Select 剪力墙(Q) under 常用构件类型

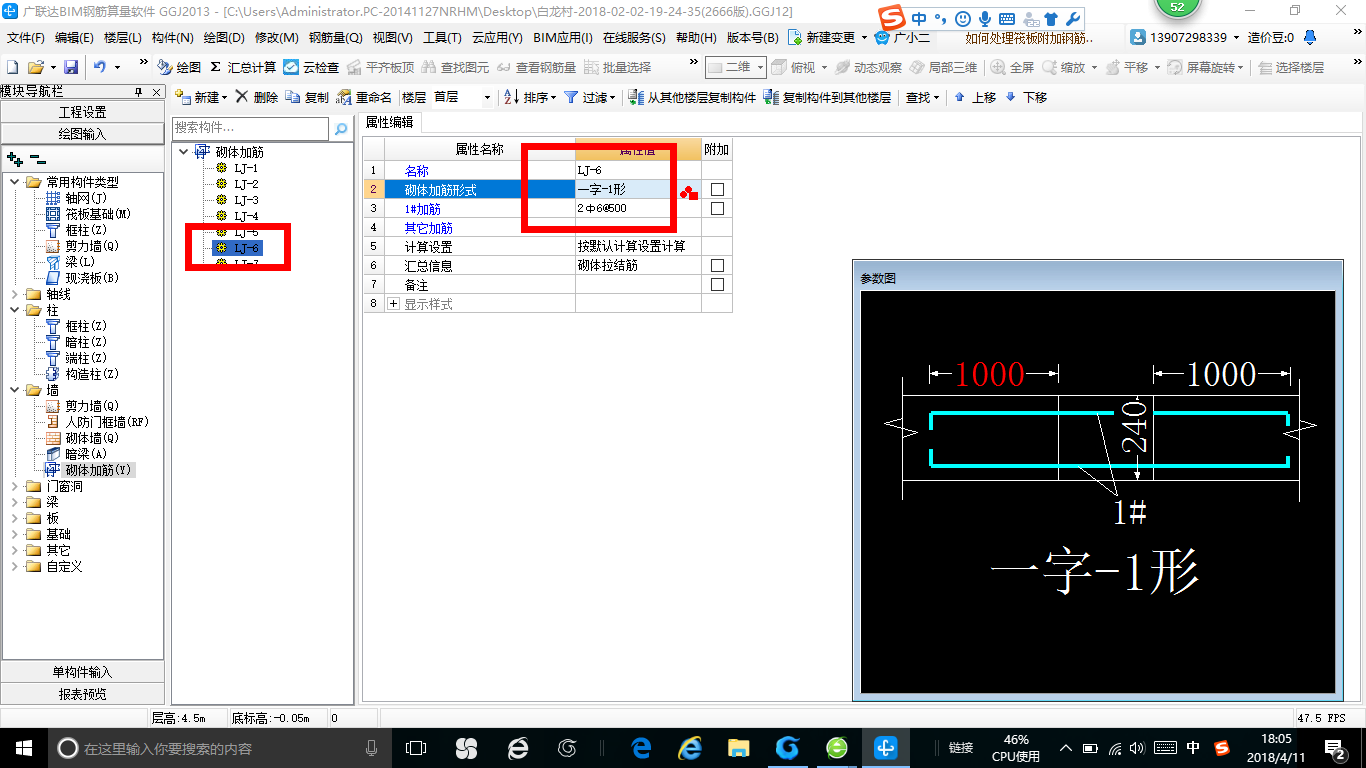click(82, 246)
